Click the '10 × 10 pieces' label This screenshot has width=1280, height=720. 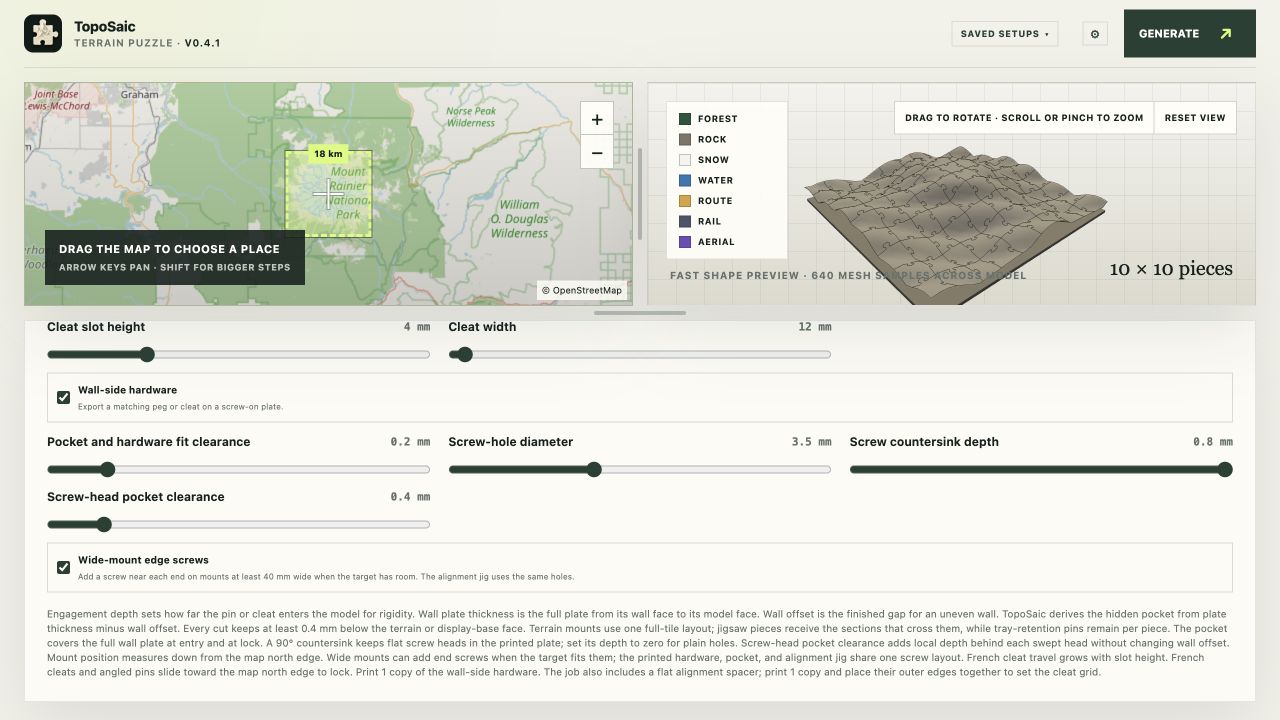tap(1171, 269)
